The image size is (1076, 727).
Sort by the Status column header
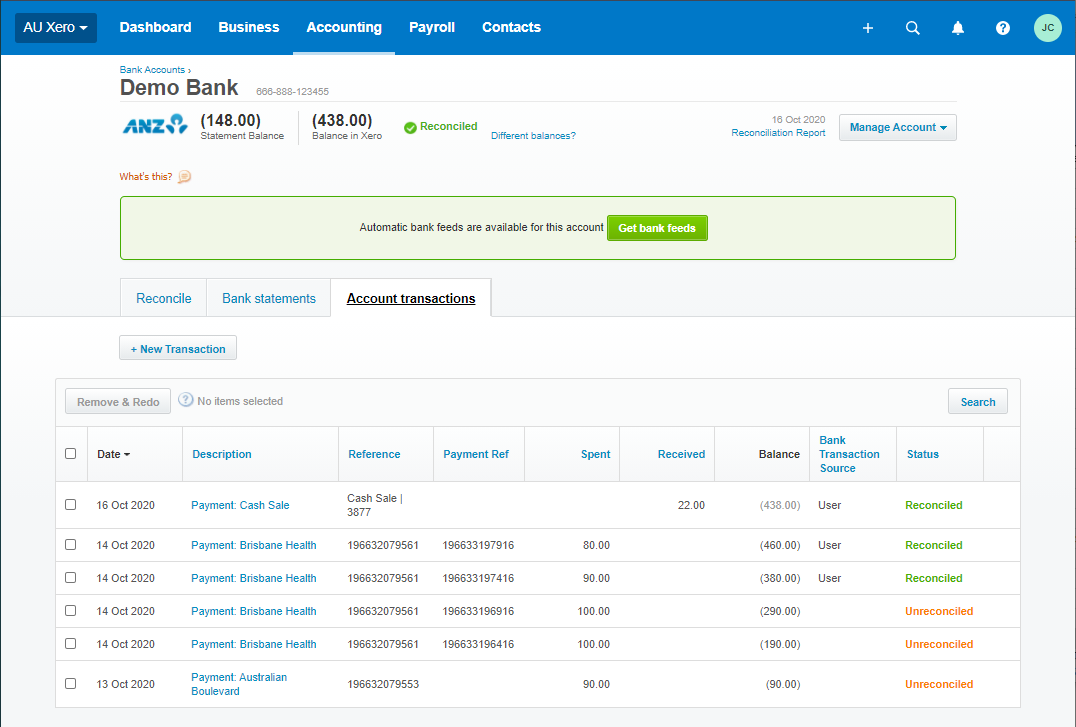tap(922, 454)
